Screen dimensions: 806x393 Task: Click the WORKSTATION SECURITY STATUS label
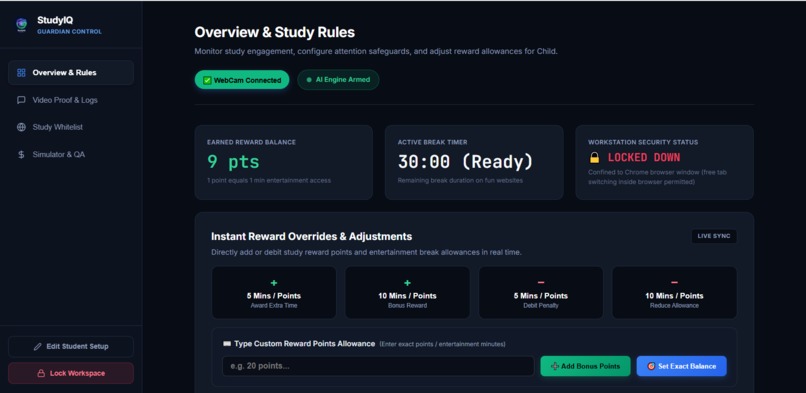click(643, 142)
